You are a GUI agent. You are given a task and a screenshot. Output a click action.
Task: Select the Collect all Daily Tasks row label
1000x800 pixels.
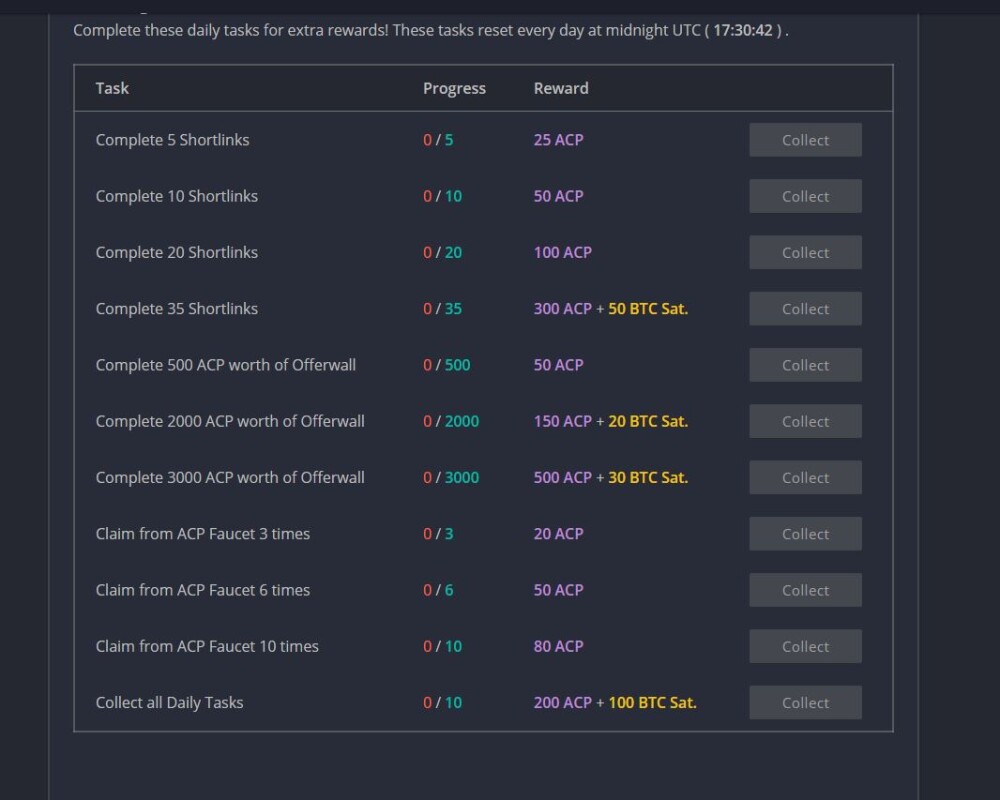pos(170,702)
